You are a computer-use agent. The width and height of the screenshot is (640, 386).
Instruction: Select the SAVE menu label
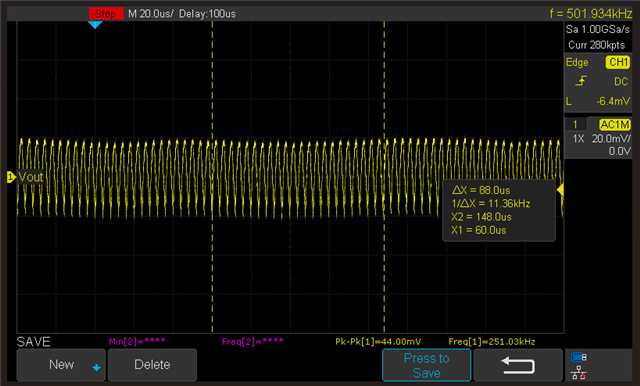pyautogui.click(x=33, y=342)
